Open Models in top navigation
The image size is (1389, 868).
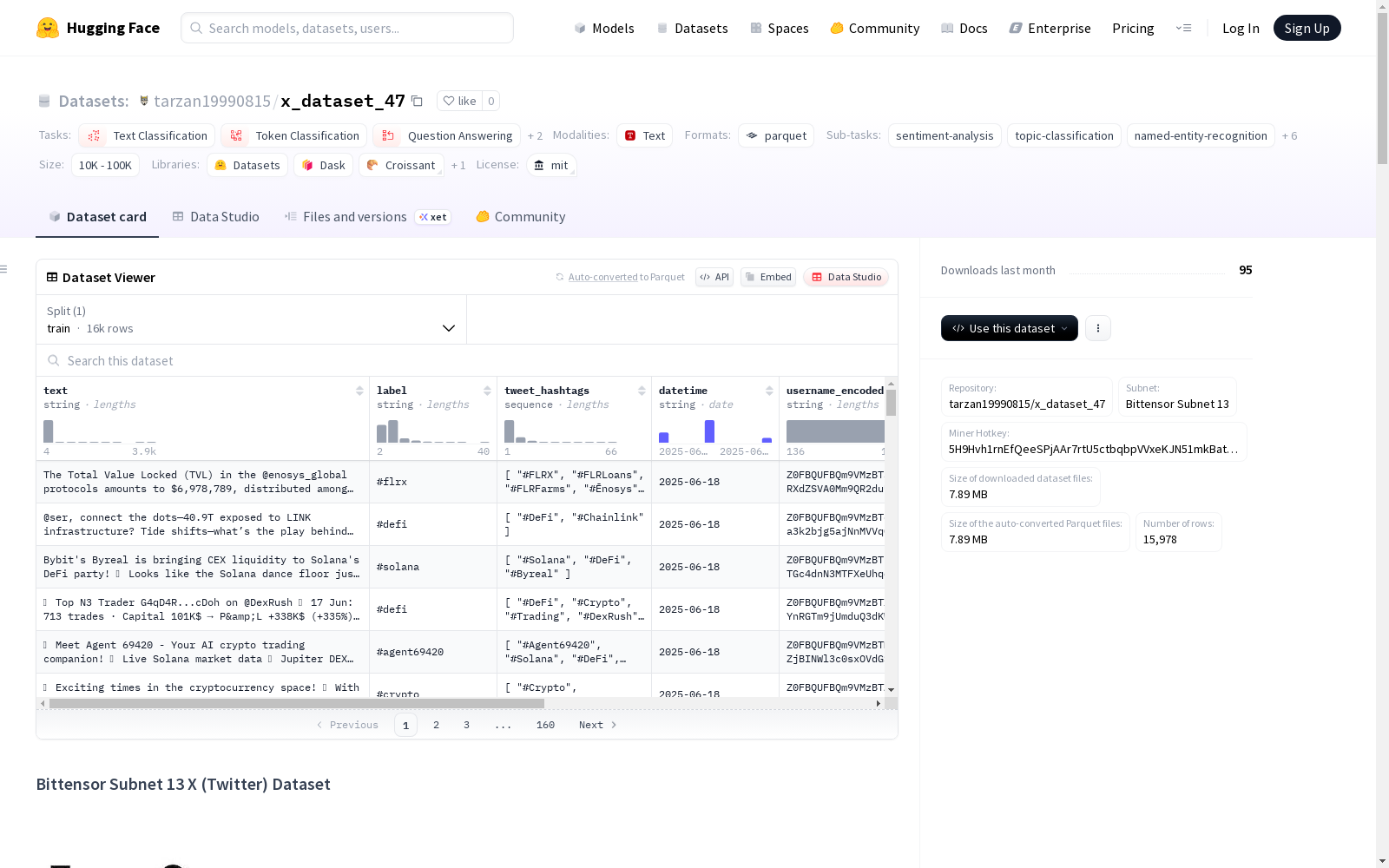(604, 28)
